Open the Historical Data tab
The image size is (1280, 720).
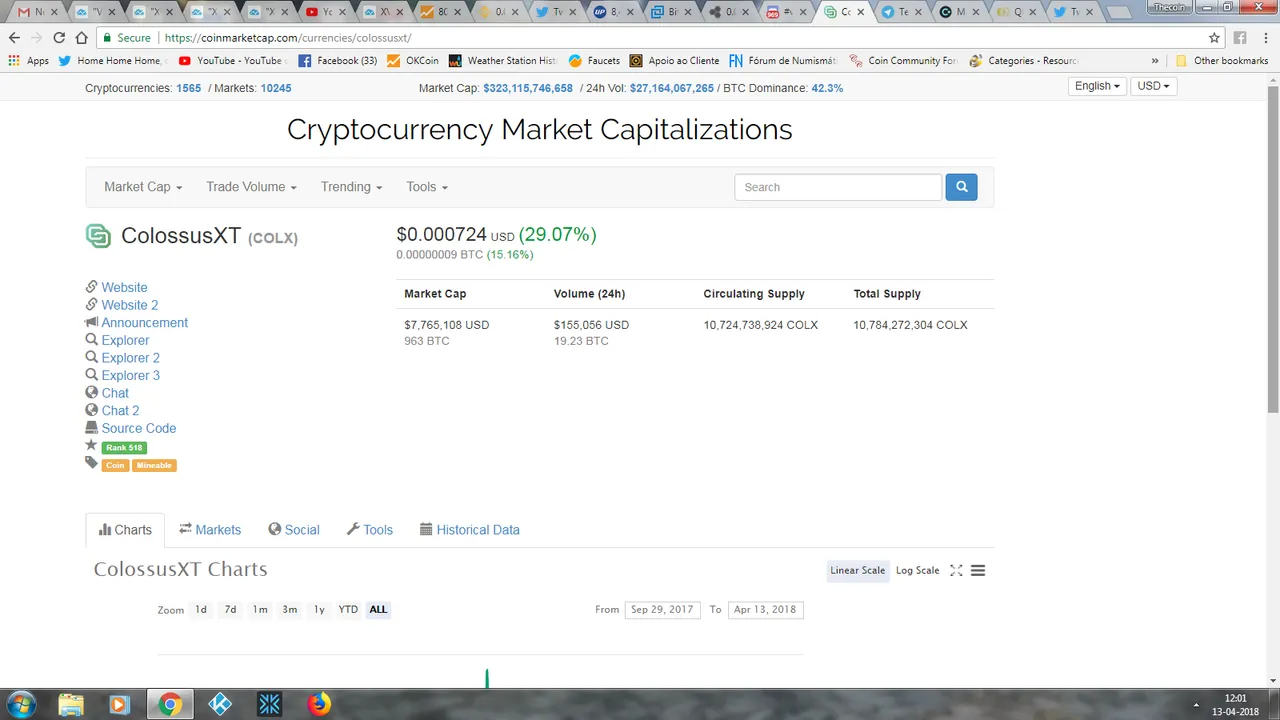coord(470,530)
